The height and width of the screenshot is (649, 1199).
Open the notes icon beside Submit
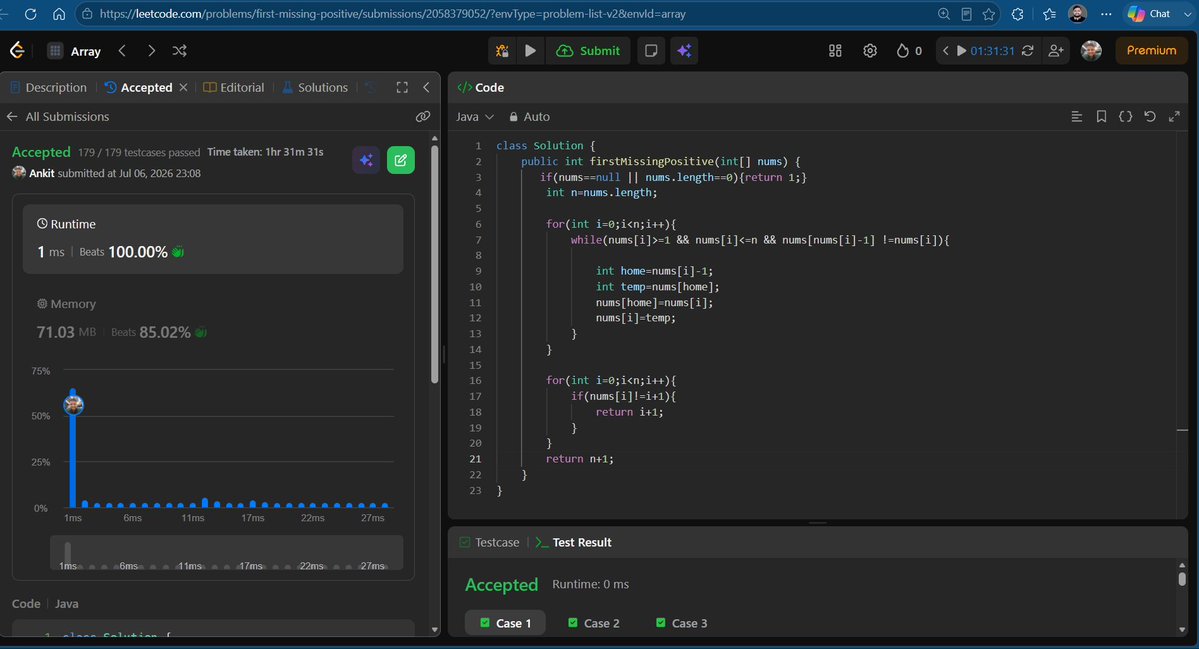point(651,50)
